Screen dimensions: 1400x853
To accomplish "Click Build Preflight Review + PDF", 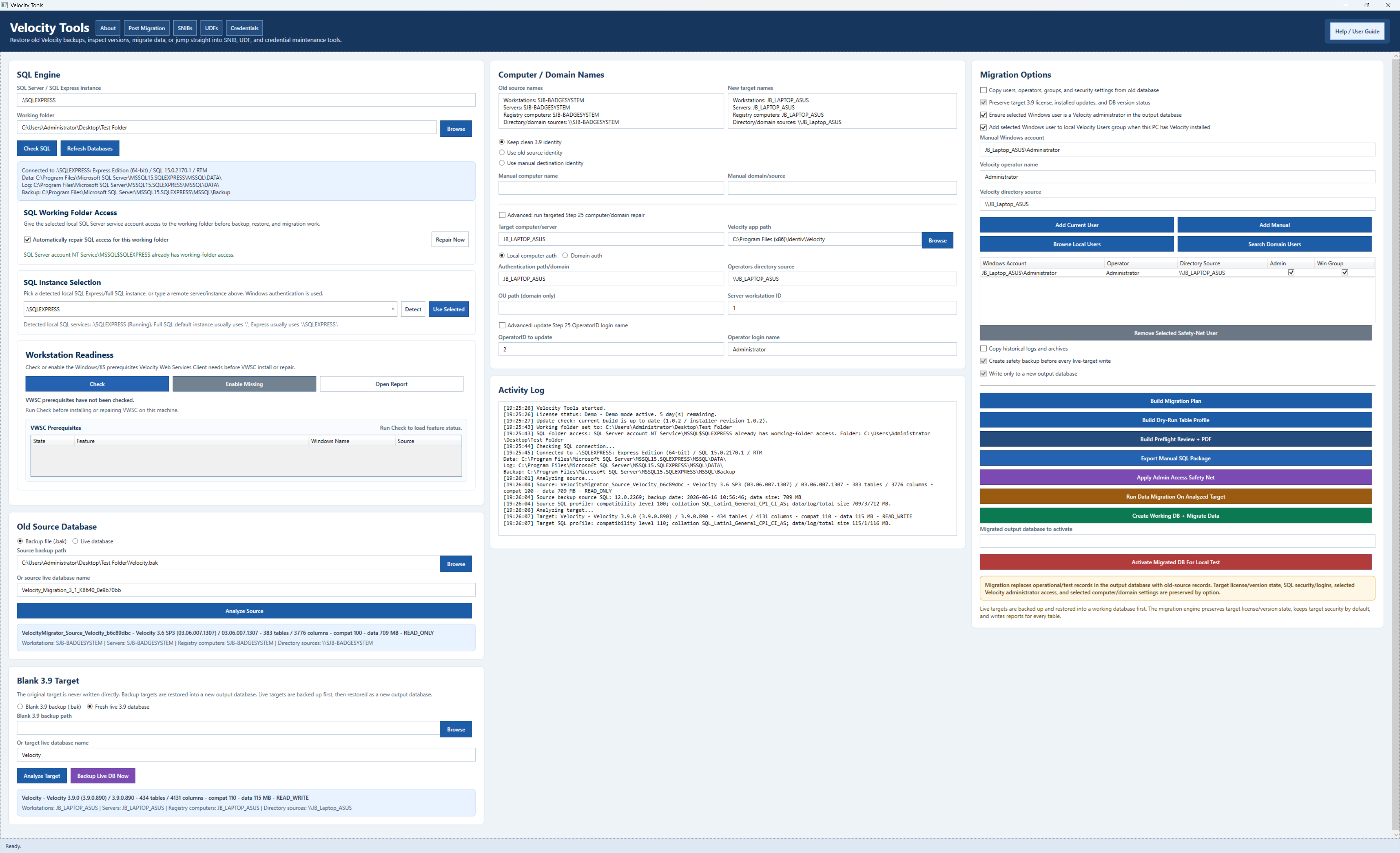I will 1175,439.
